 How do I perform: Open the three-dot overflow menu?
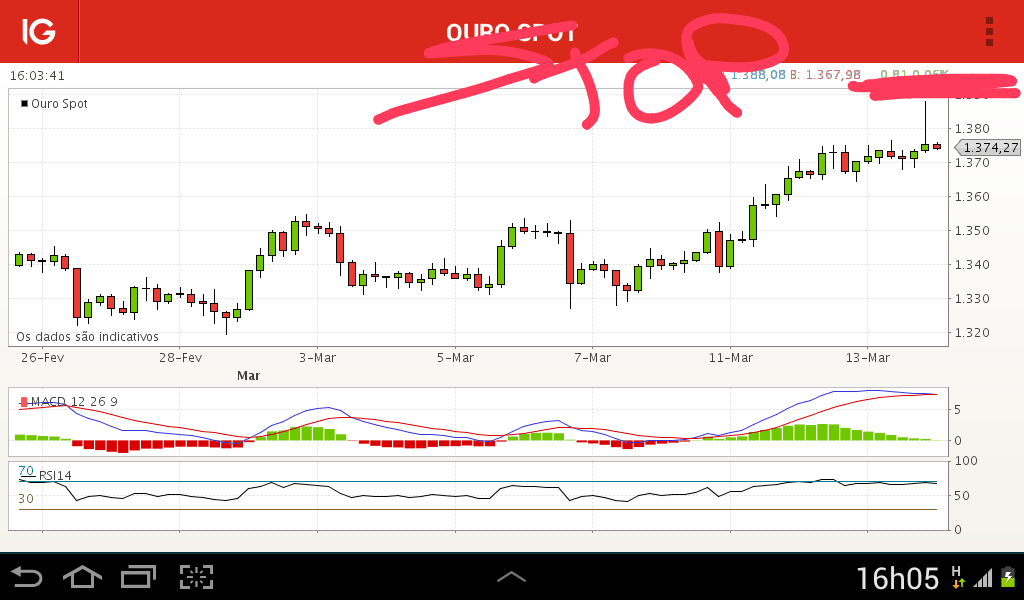pyautogui.click(x=989, y=31)
